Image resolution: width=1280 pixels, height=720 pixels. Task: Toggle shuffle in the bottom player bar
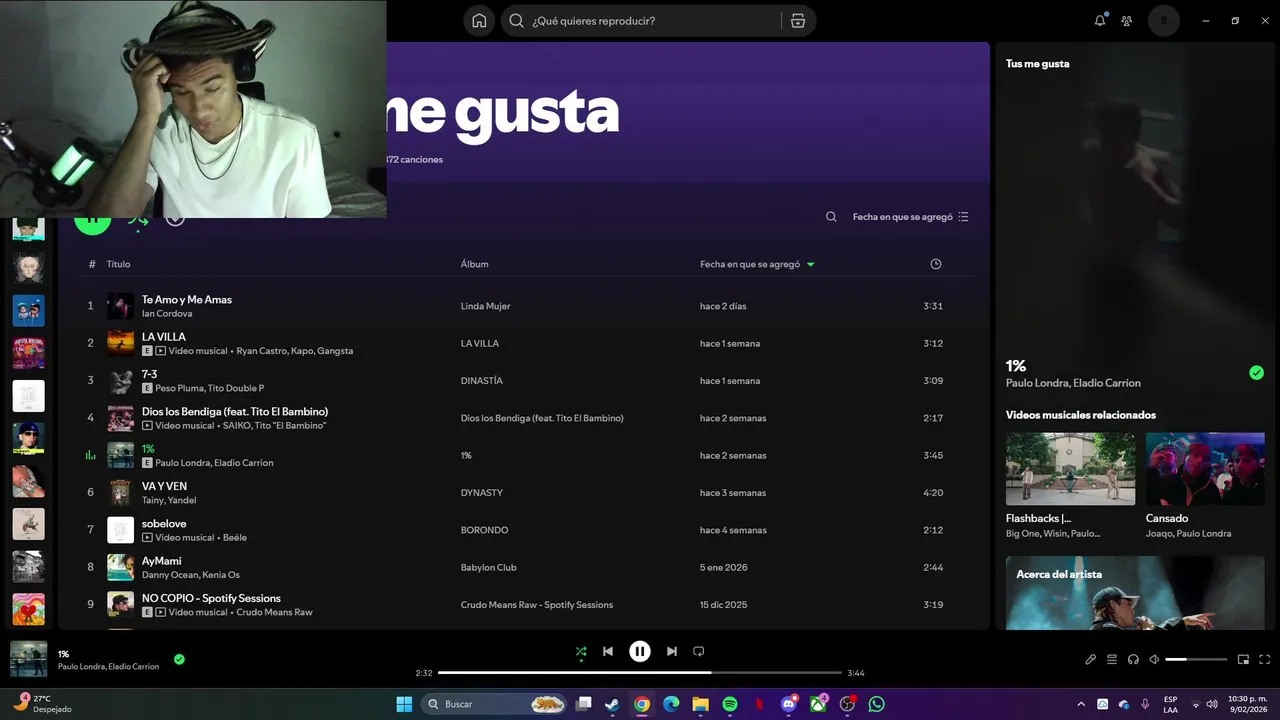click(581, 652)
